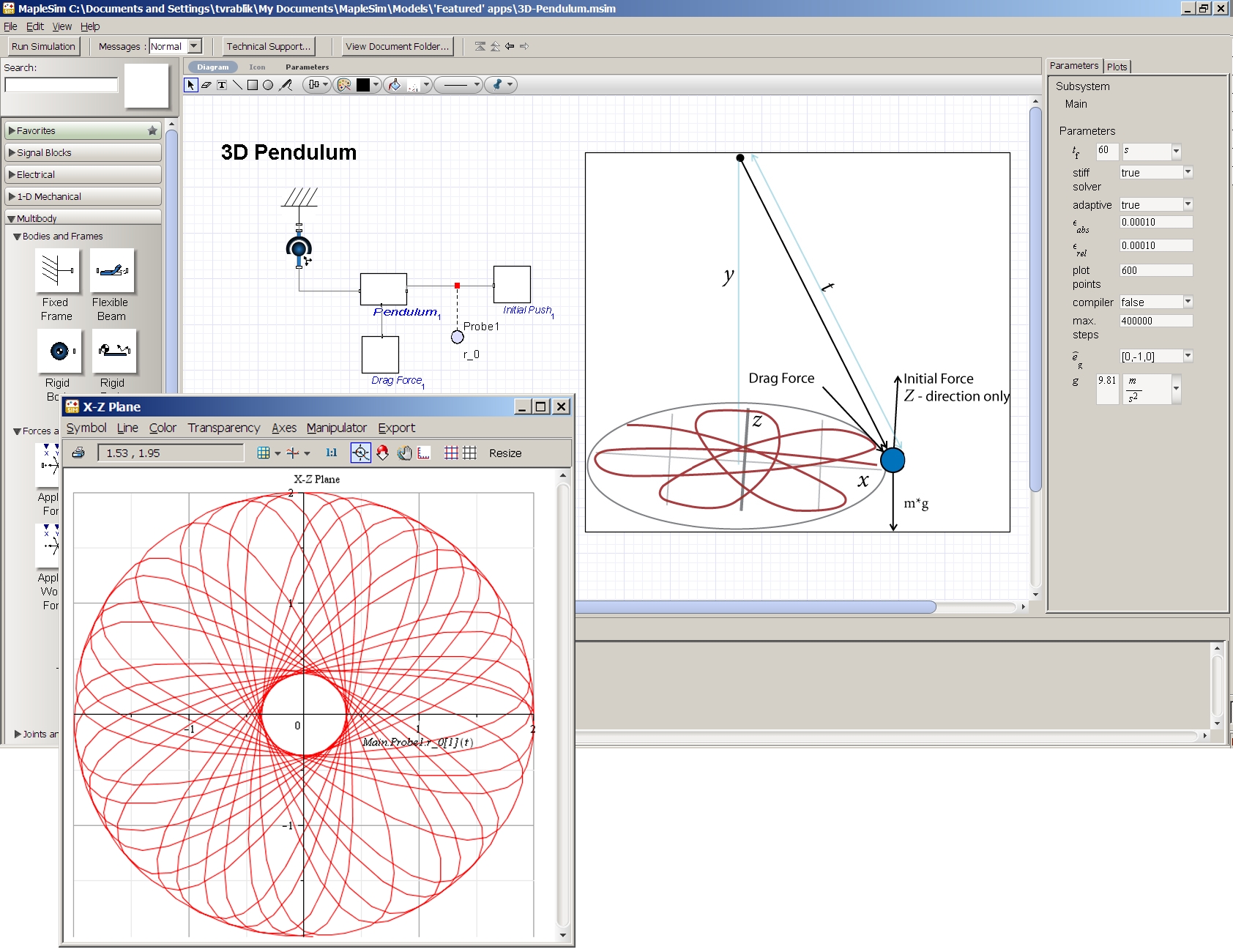Select the text annotation tool
The width and height of the screenshot is (1233, 952).
point(222,85)
